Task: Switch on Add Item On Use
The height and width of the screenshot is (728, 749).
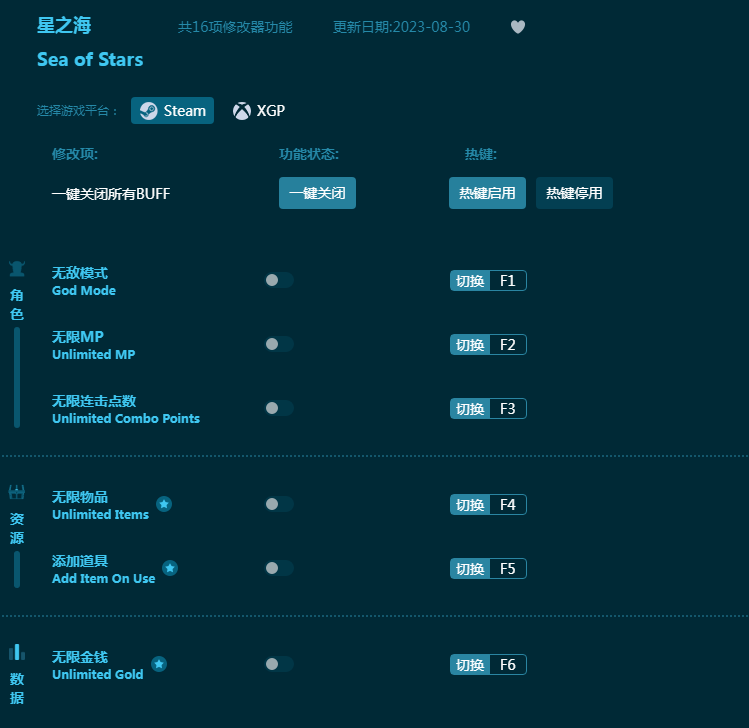Action: 279,568
